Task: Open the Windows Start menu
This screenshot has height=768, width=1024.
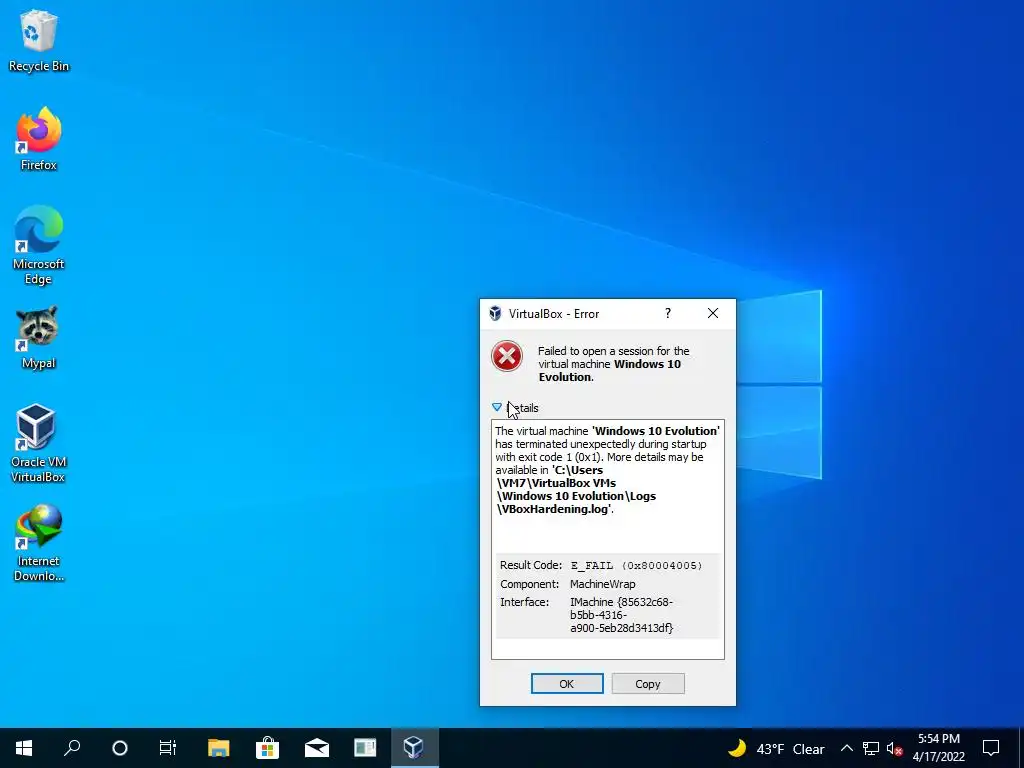Action: click(24, 748)
